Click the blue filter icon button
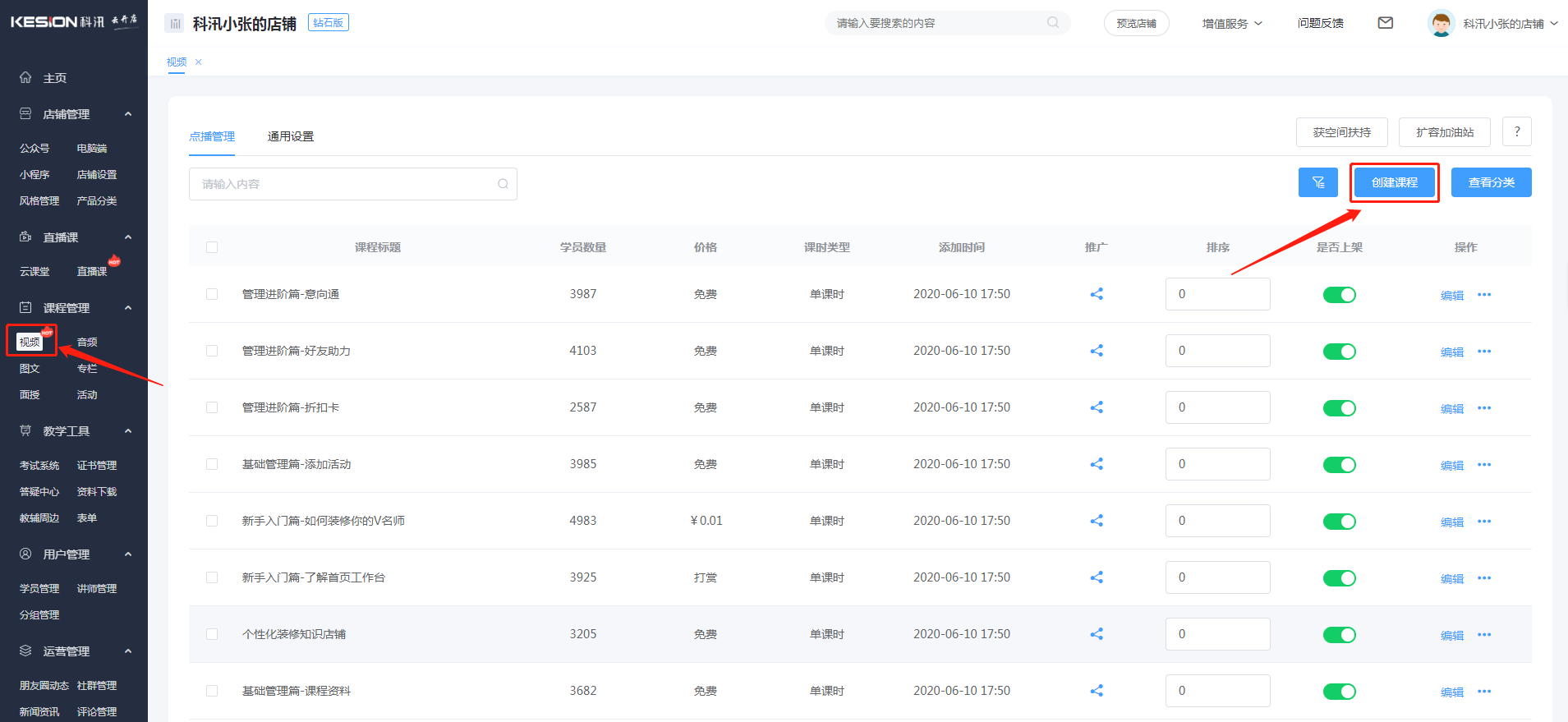This screenshot has width=1568, height=722. coord(1317,182)
